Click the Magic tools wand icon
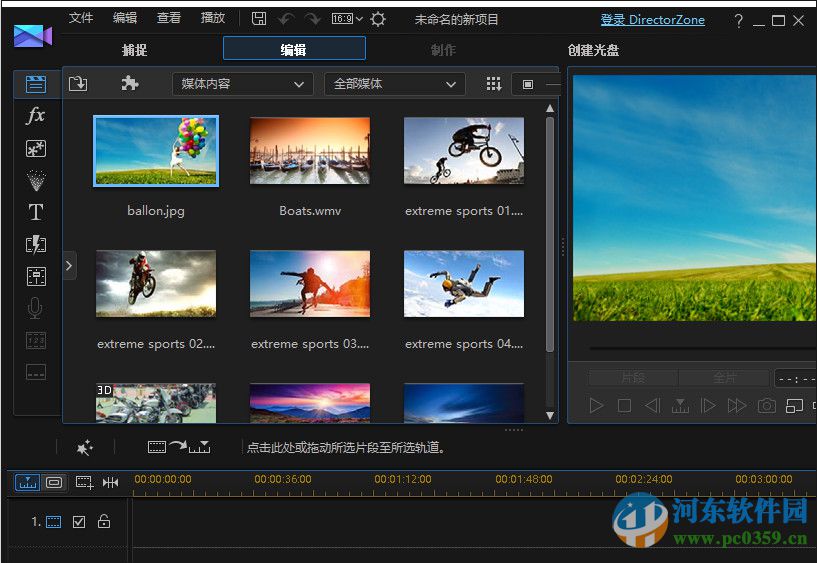 [x=84, y=448]
